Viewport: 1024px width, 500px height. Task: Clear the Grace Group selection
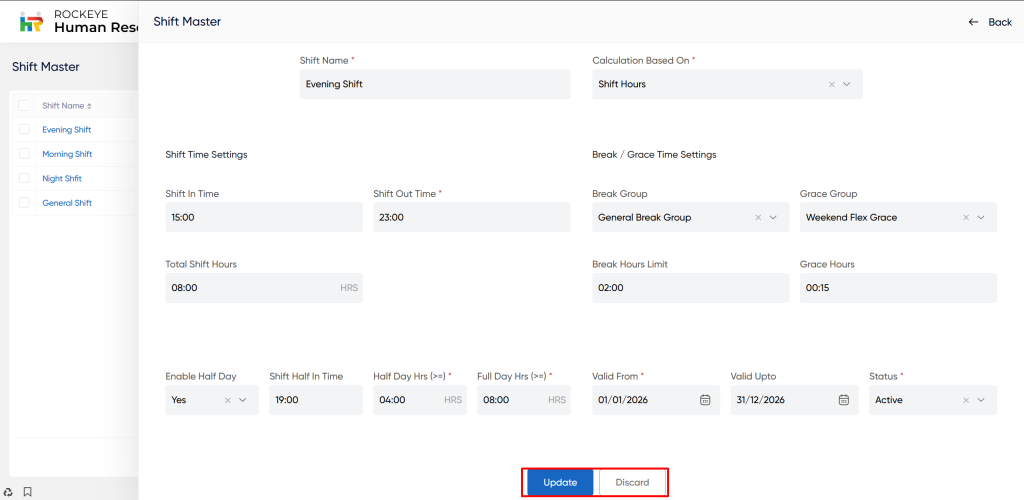(966, 217)
